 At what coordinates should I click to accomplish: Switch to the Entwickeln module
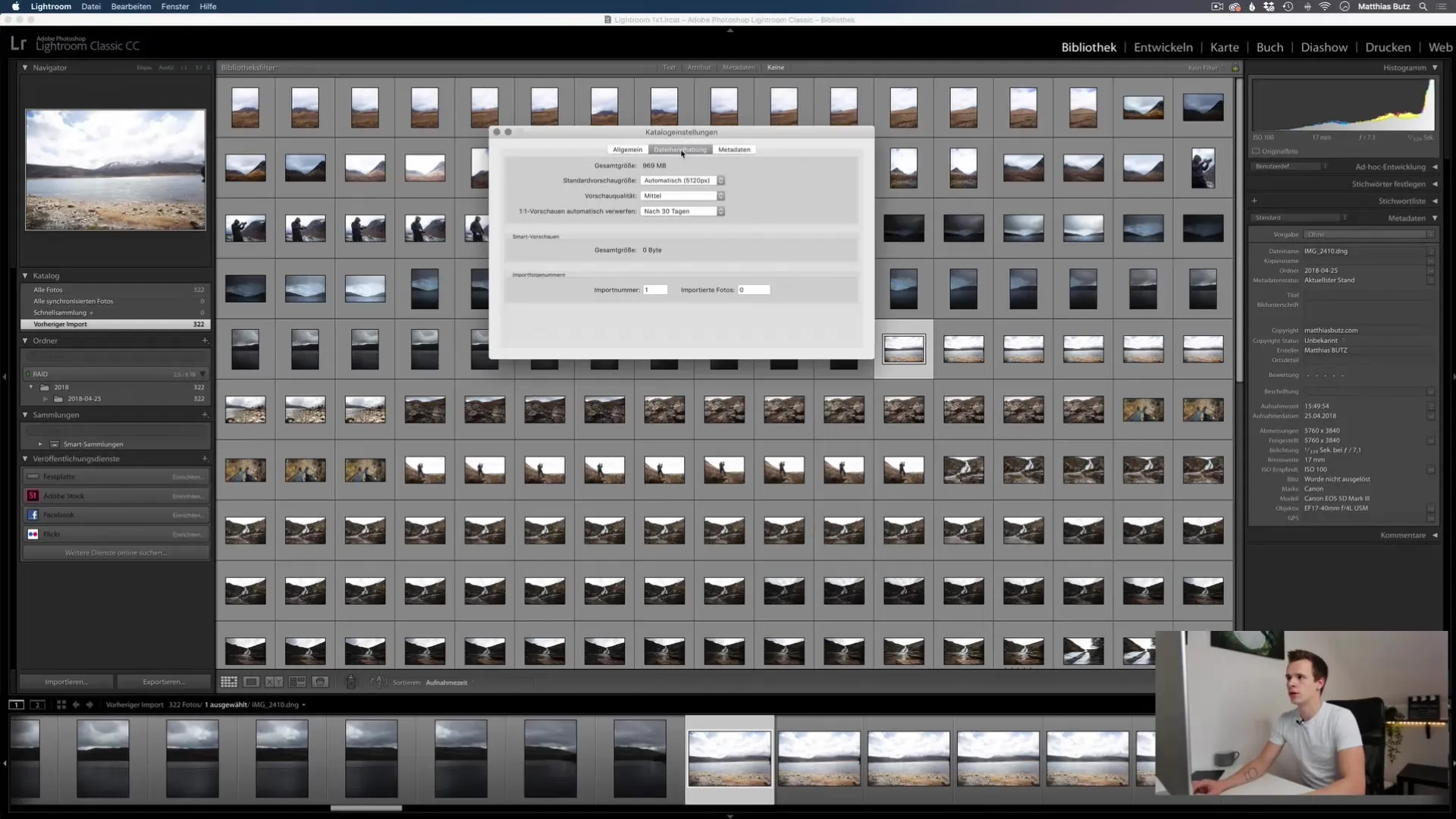coord(1163,47)
